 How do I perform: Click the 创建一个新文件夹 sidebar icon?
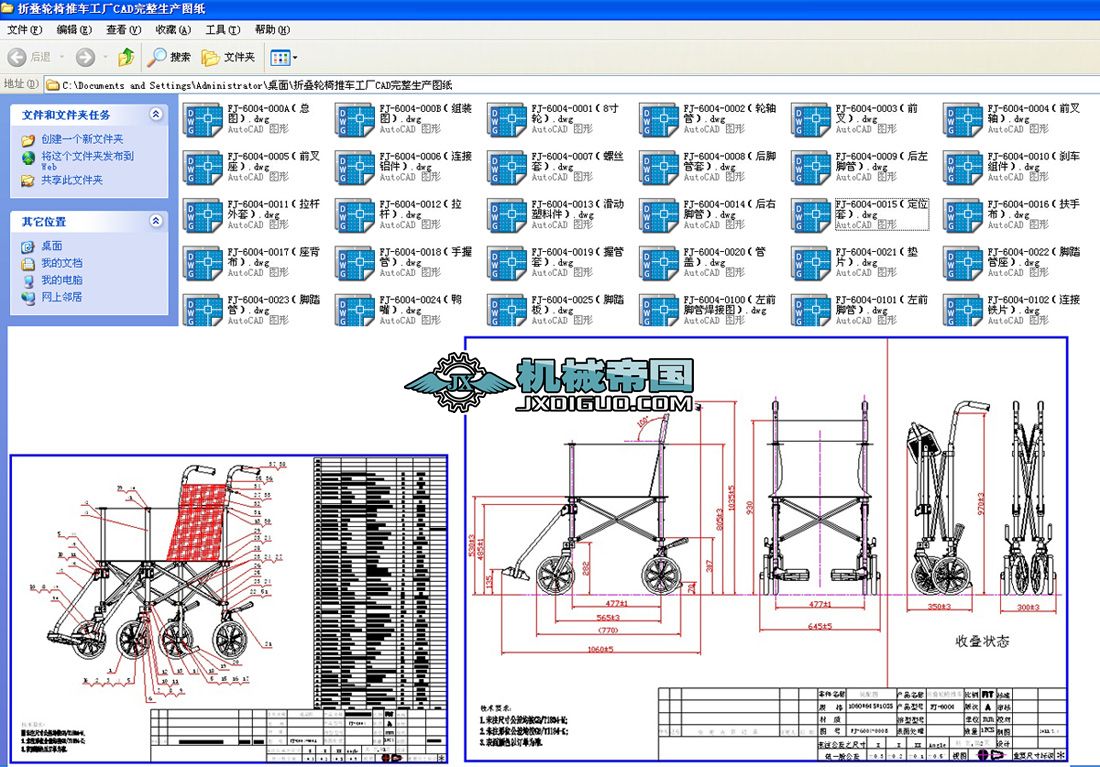tap(30, 139)
